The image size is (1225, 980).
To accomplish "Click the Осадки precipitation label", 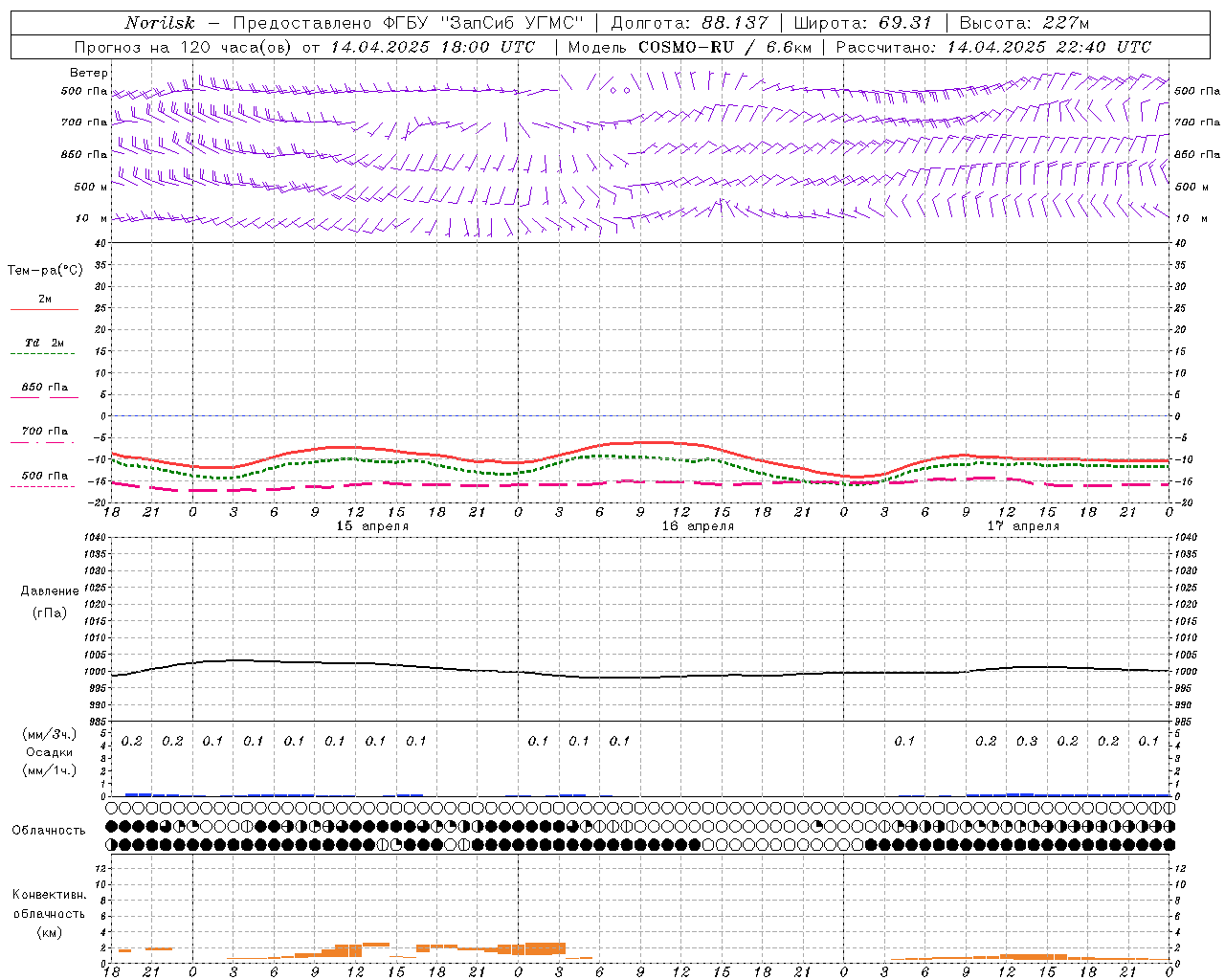I will pos(50,752).
